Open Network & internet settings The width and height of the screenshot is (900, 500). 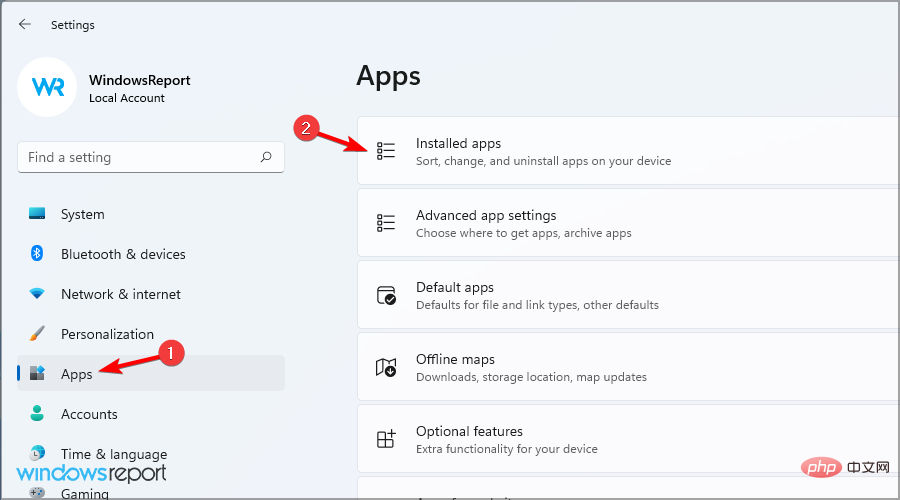click(x=150, y=294)
